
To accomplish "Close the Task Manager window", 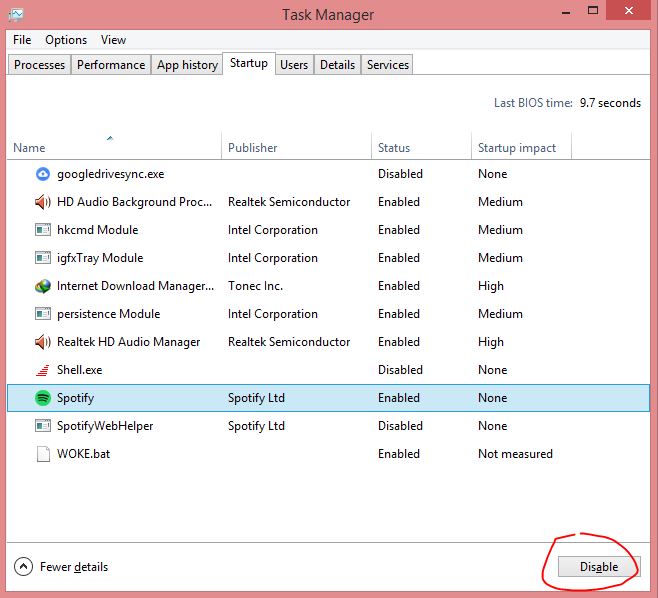I will click(x=629, y=10).
